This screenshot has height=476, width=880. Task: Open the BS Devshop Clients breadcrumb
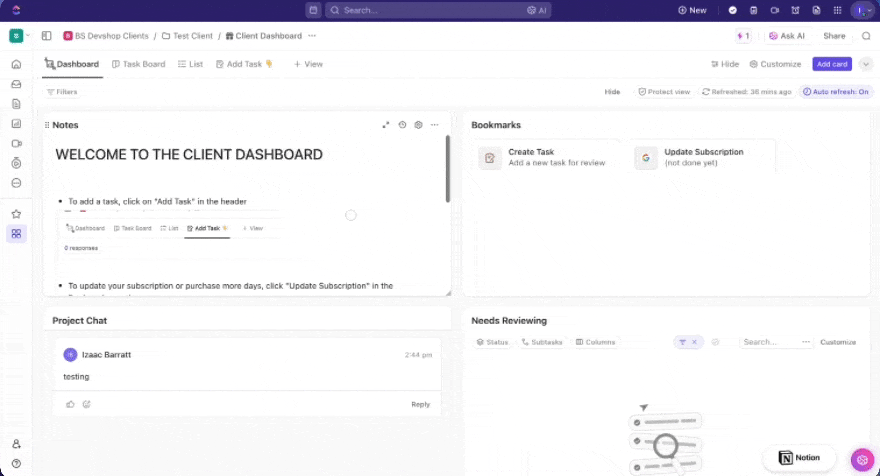(x=106, y=36)
